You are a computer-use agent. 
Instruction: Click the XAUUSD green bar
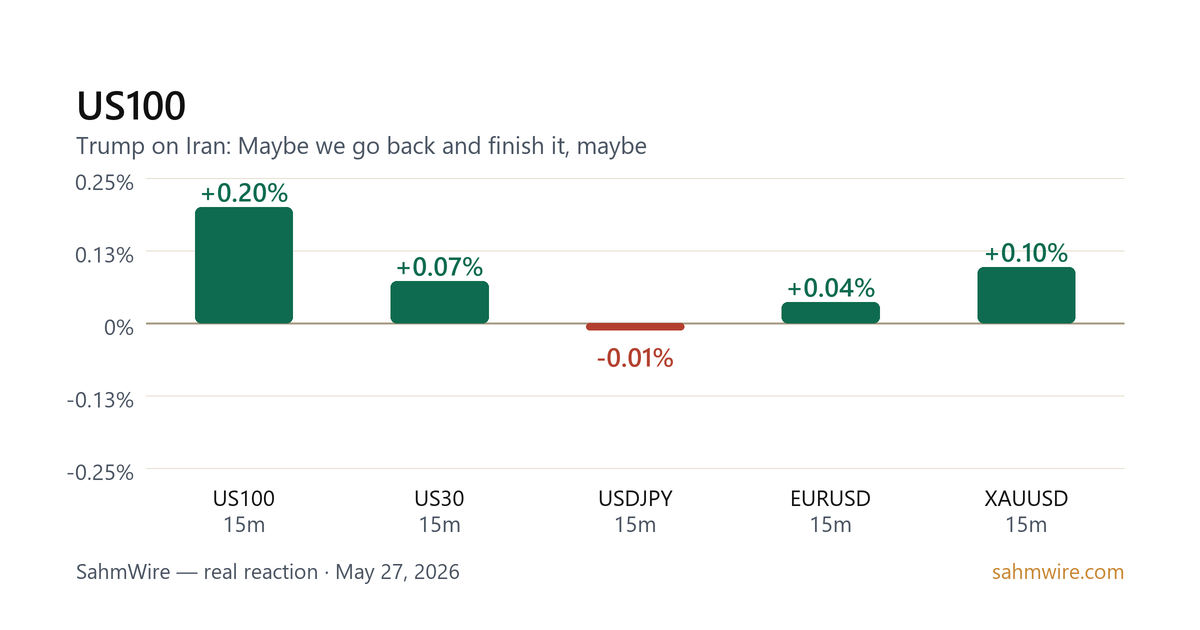pyautogui.click(x=1026, y=295)
